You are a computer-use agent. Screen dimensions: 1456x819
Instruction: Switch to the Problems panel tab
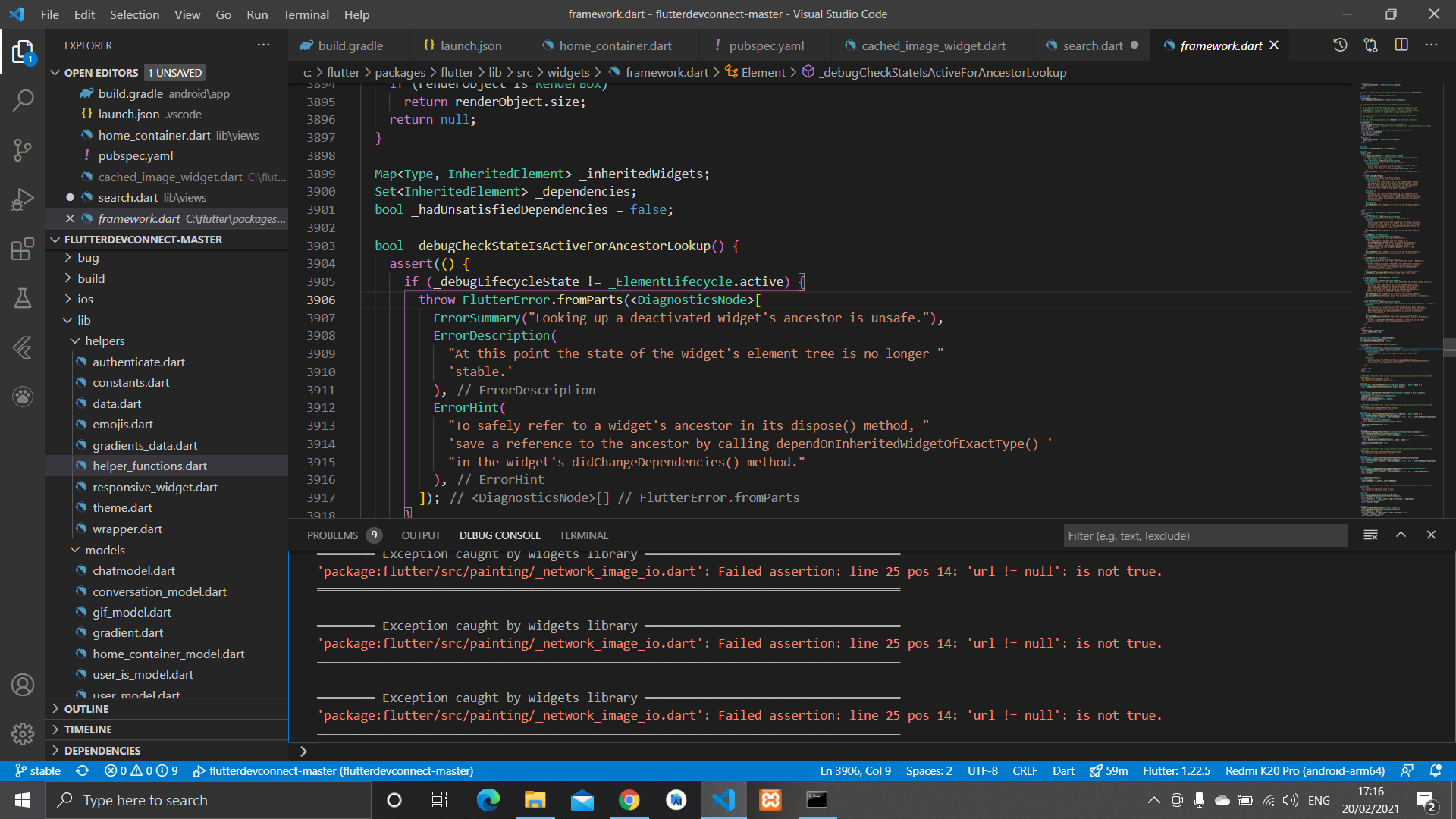tap(344, 535)
